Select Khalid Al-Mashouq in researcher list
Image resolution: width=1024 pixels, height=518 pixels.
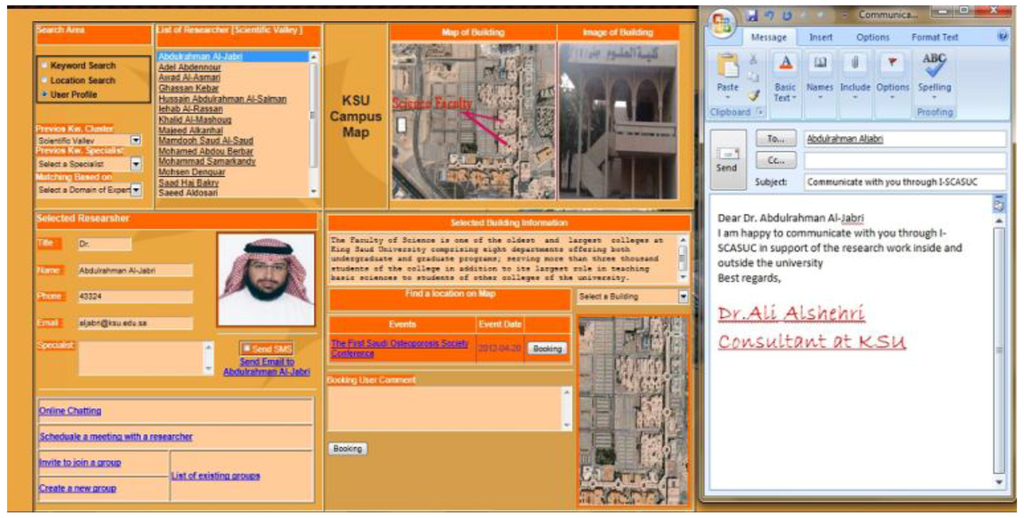coord(195,120)
